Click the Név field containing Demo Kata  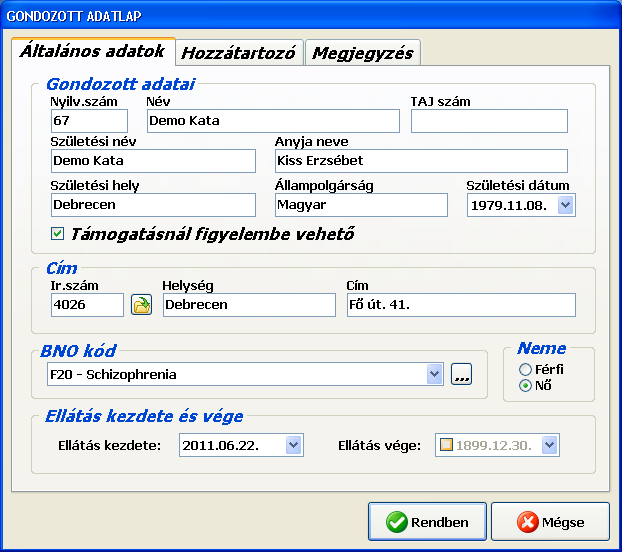[x=272, y=121]
